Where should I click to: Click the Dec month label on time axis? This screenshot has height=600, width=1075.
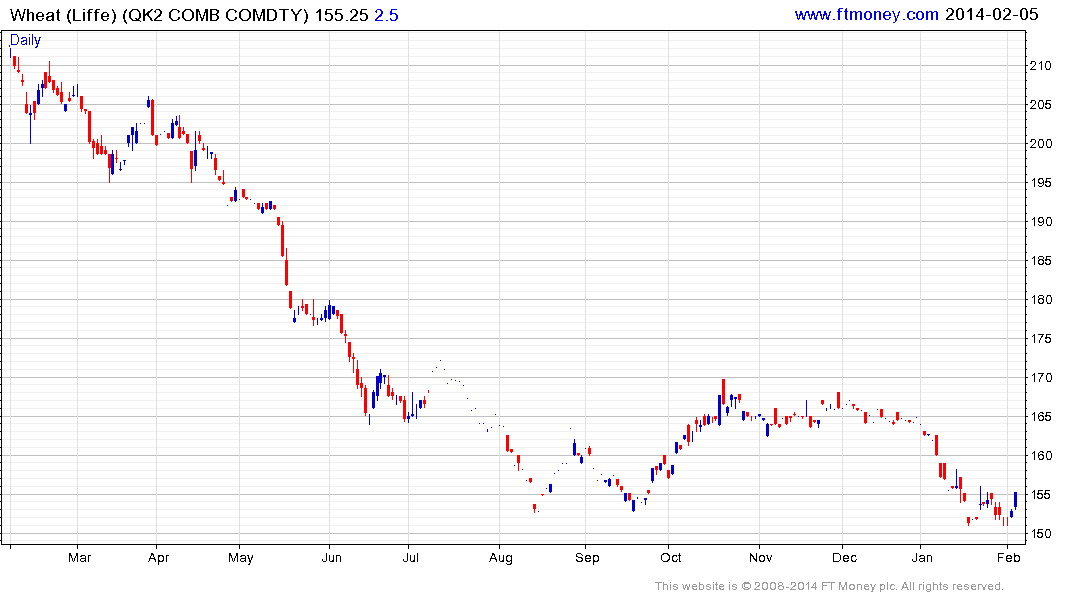(844, 558)
